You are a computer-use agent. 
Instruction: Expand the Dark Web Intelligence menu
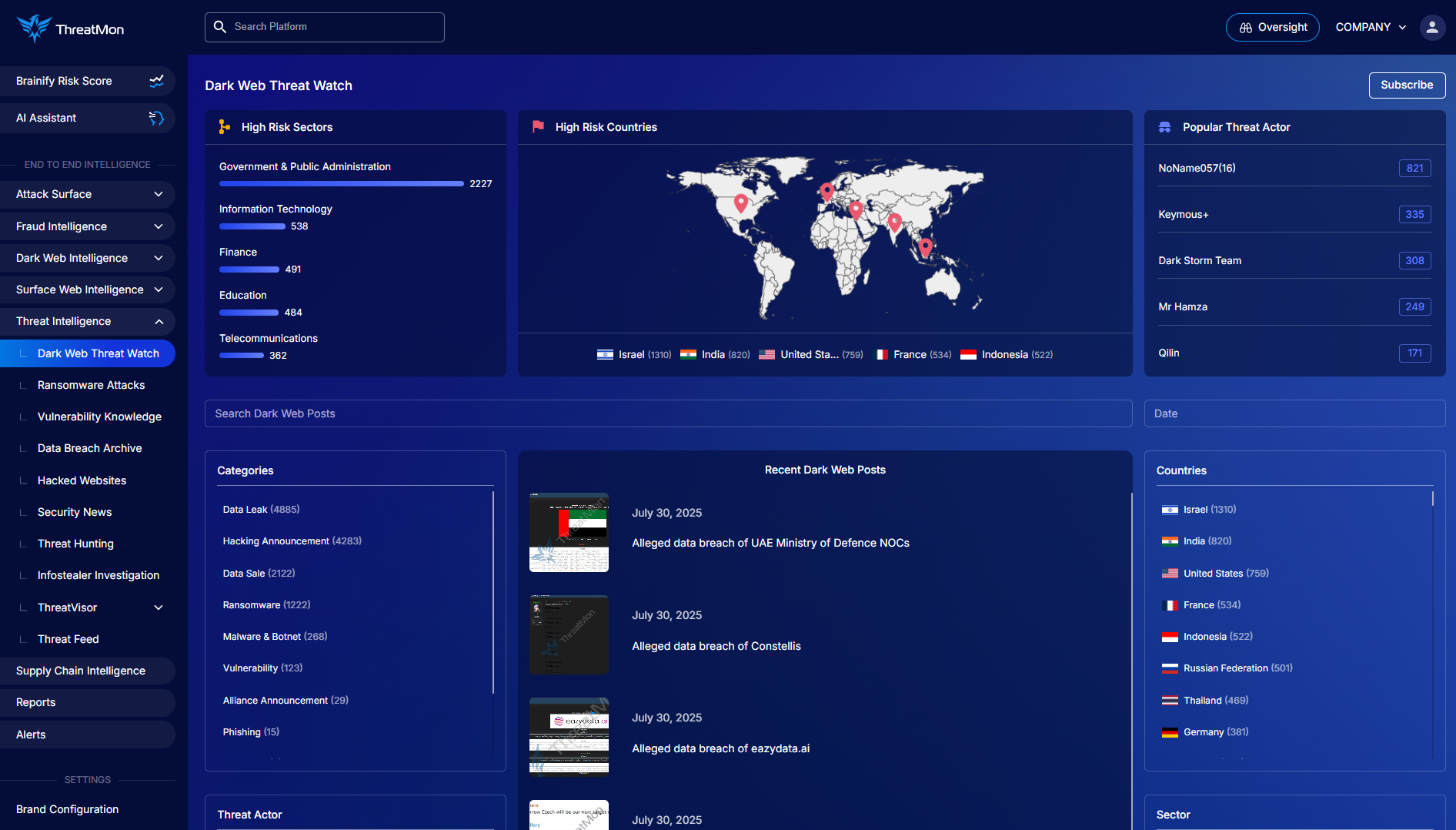(x=87, y=258)
